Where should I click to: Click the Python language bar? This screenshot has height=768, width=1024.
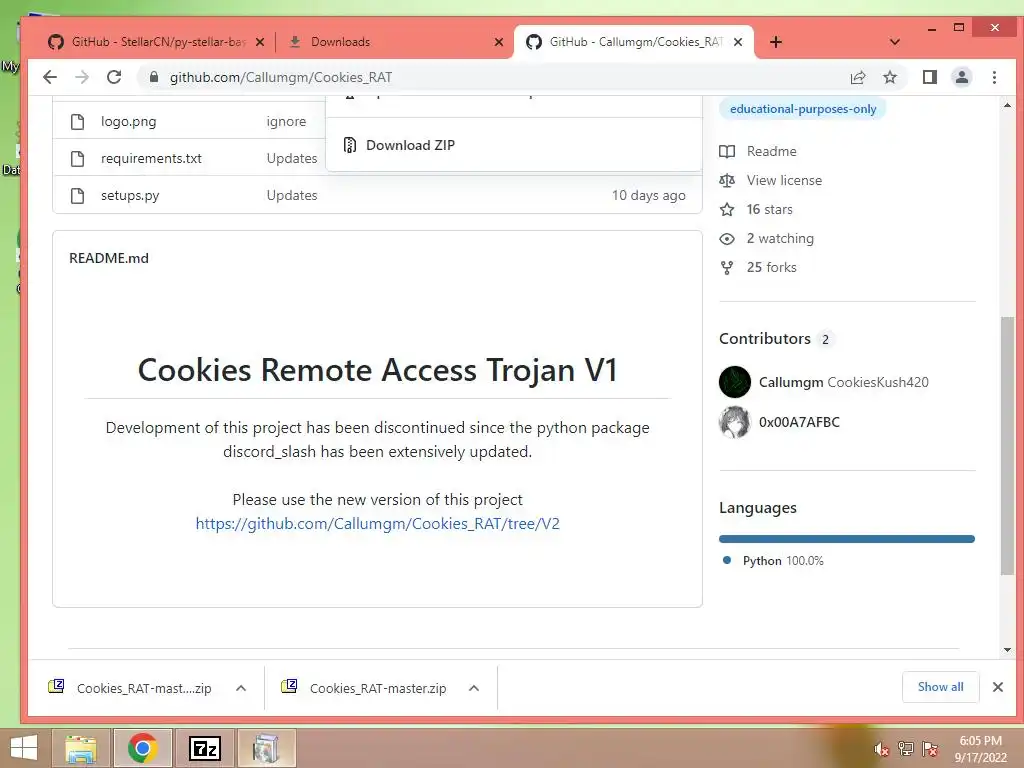(x=846, y=539)
